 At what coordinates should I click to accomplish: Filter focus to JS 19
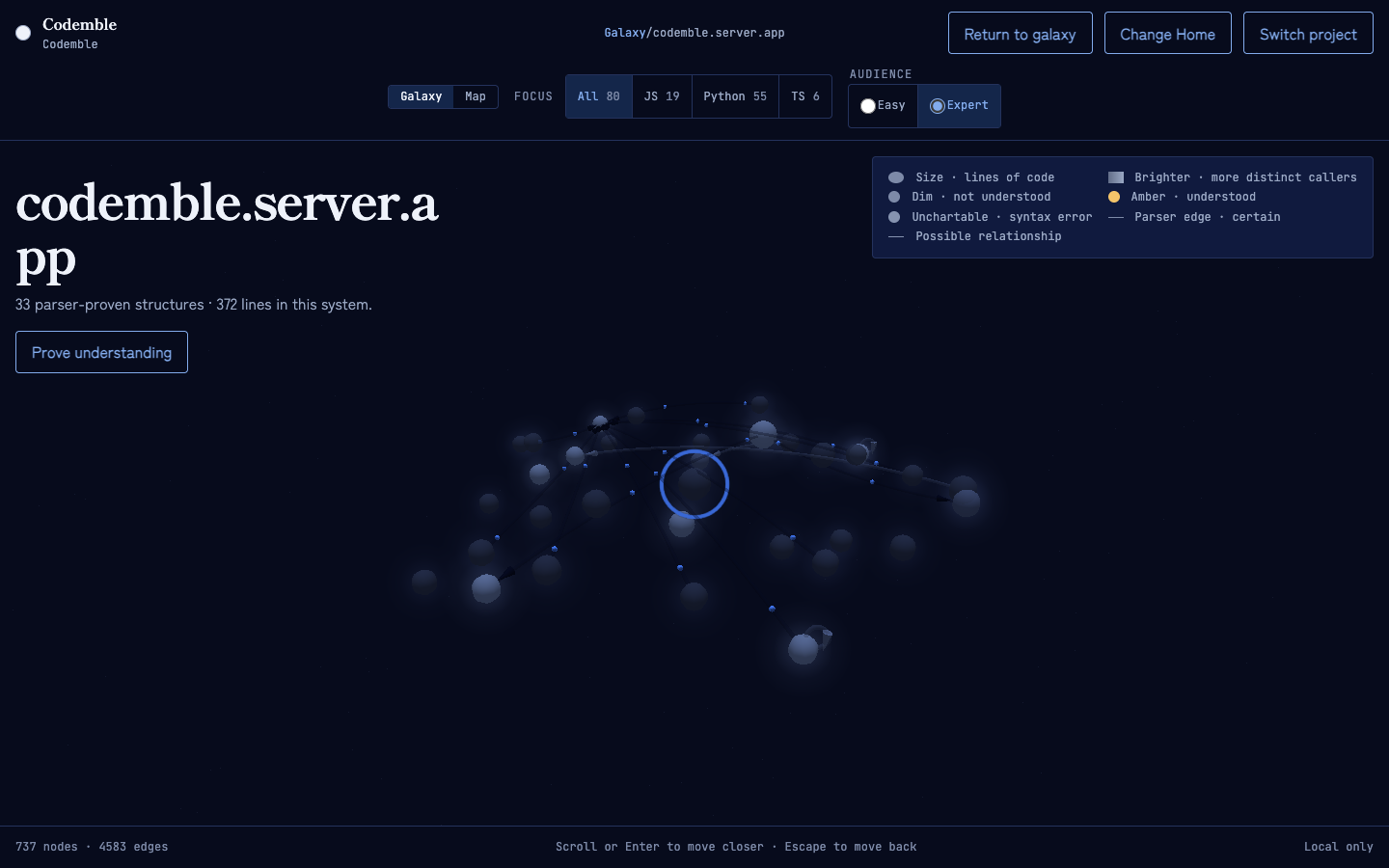point(662,96)
